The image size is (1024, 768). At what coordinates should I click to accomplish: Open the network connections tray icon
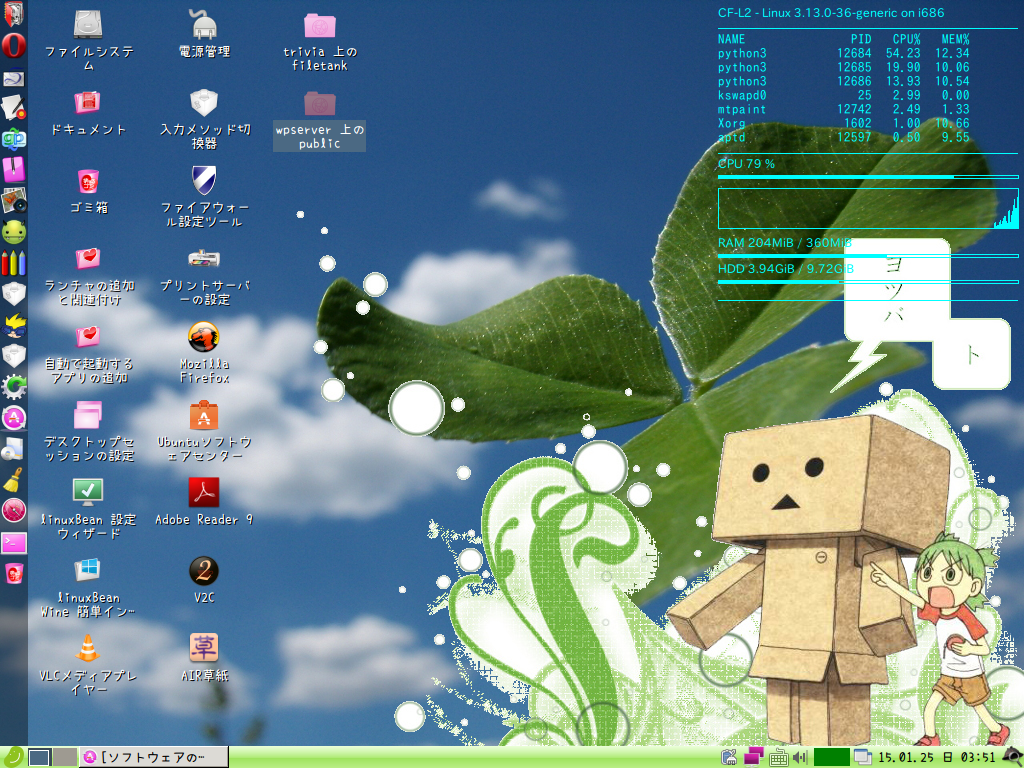click(754, 757)
